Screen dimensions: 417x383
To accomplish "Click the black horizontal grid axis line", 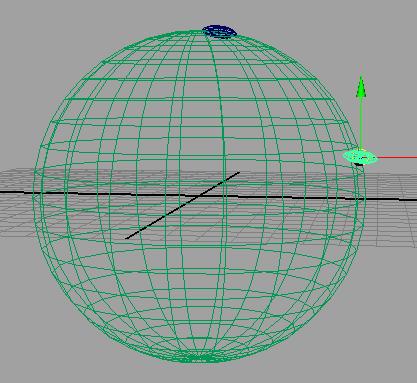I will (x=208, y=196).
